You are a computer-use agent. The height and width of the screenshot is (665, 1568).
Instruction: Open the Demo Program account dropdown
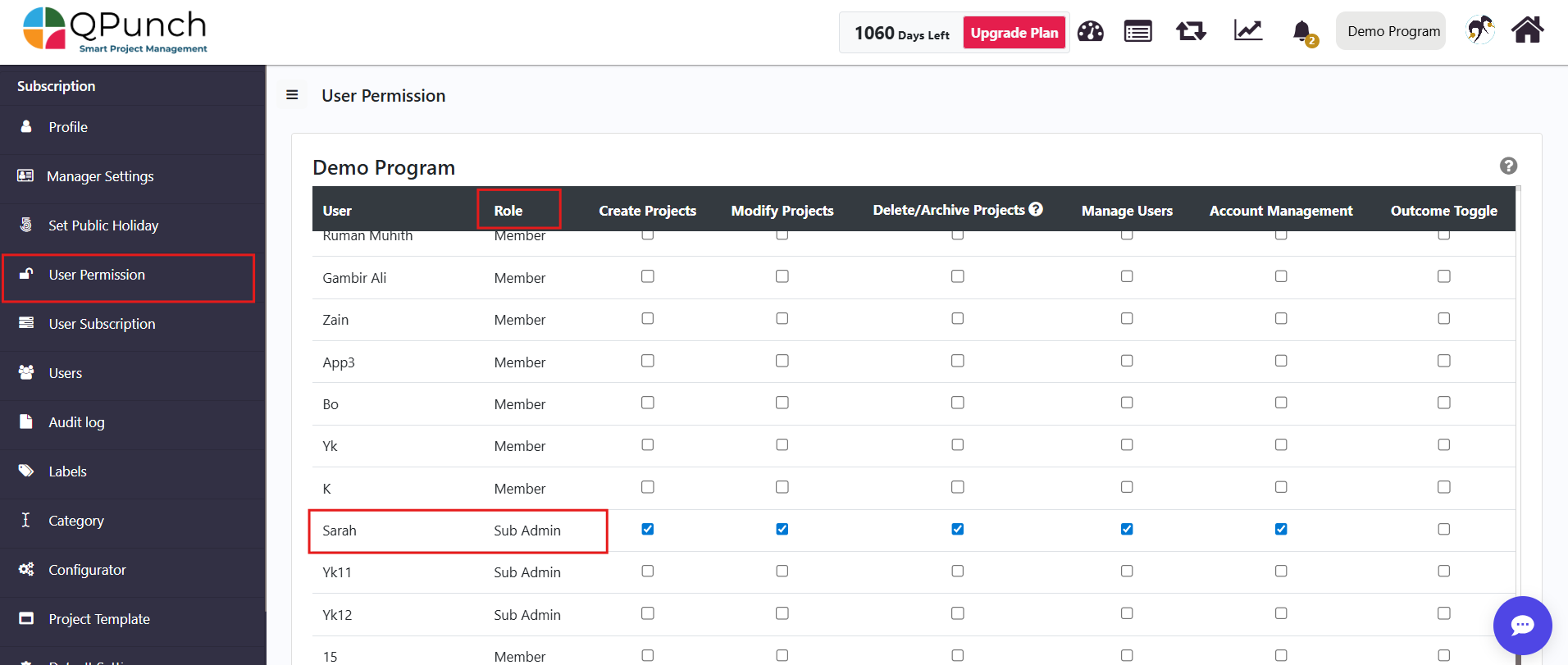coord(1393,31)
